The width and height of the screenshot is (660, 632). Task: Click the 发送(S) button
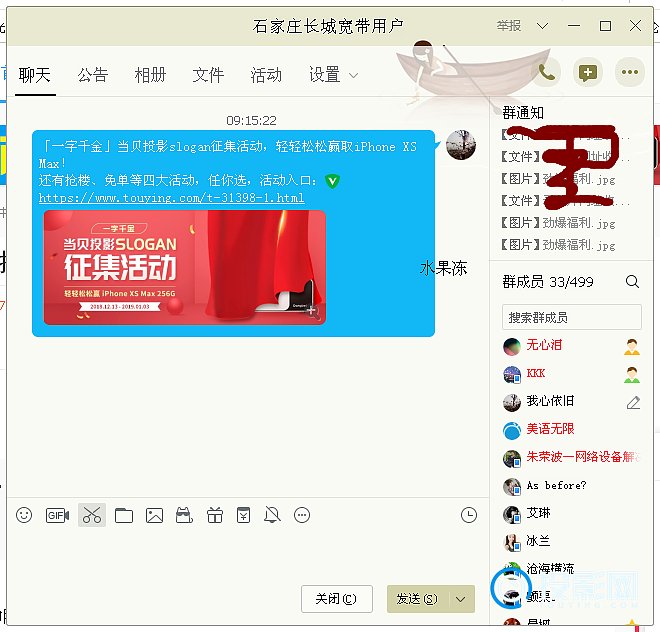point(418,599)
